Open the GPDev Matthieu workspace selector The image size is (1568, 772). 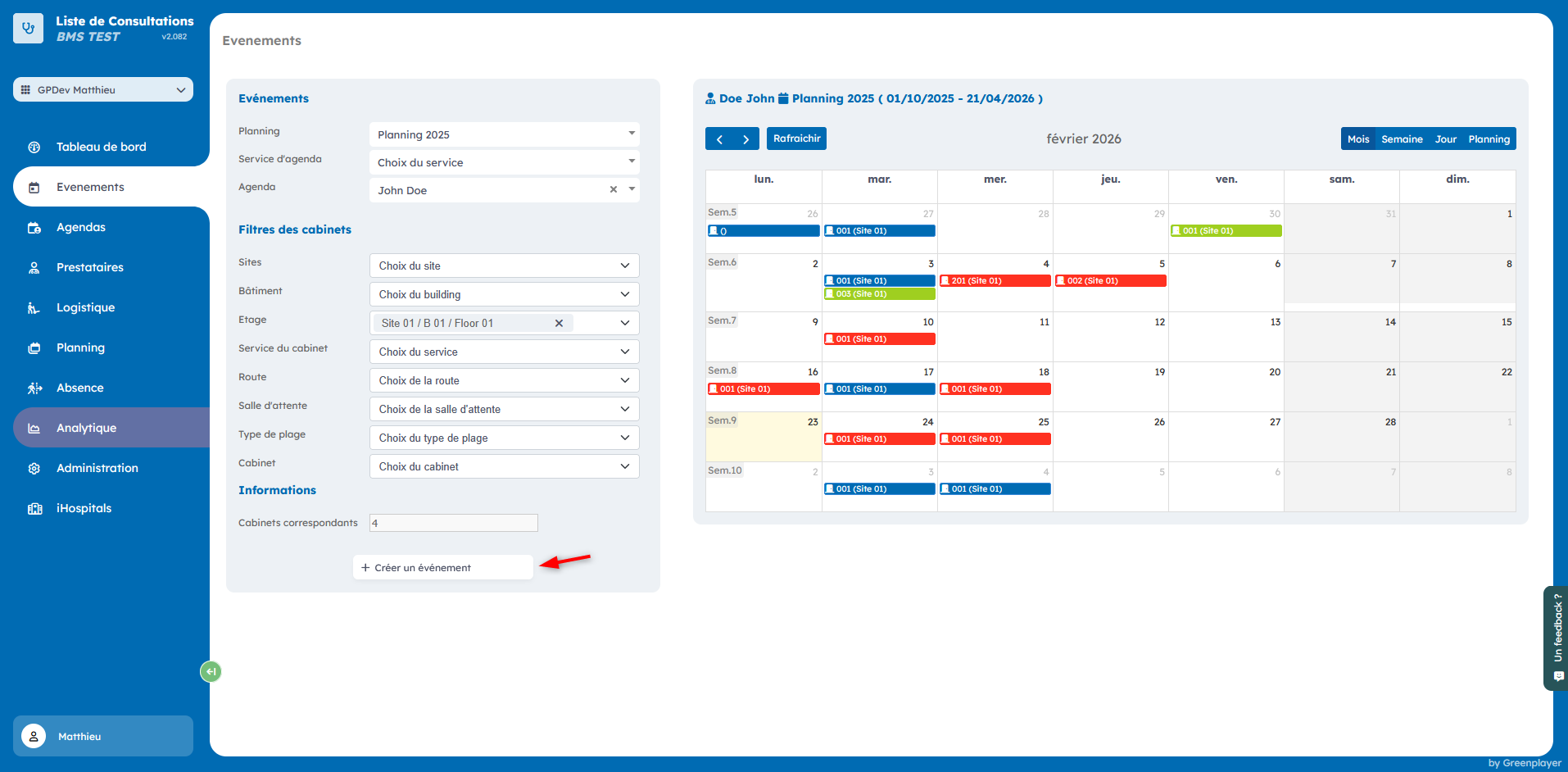103,90
